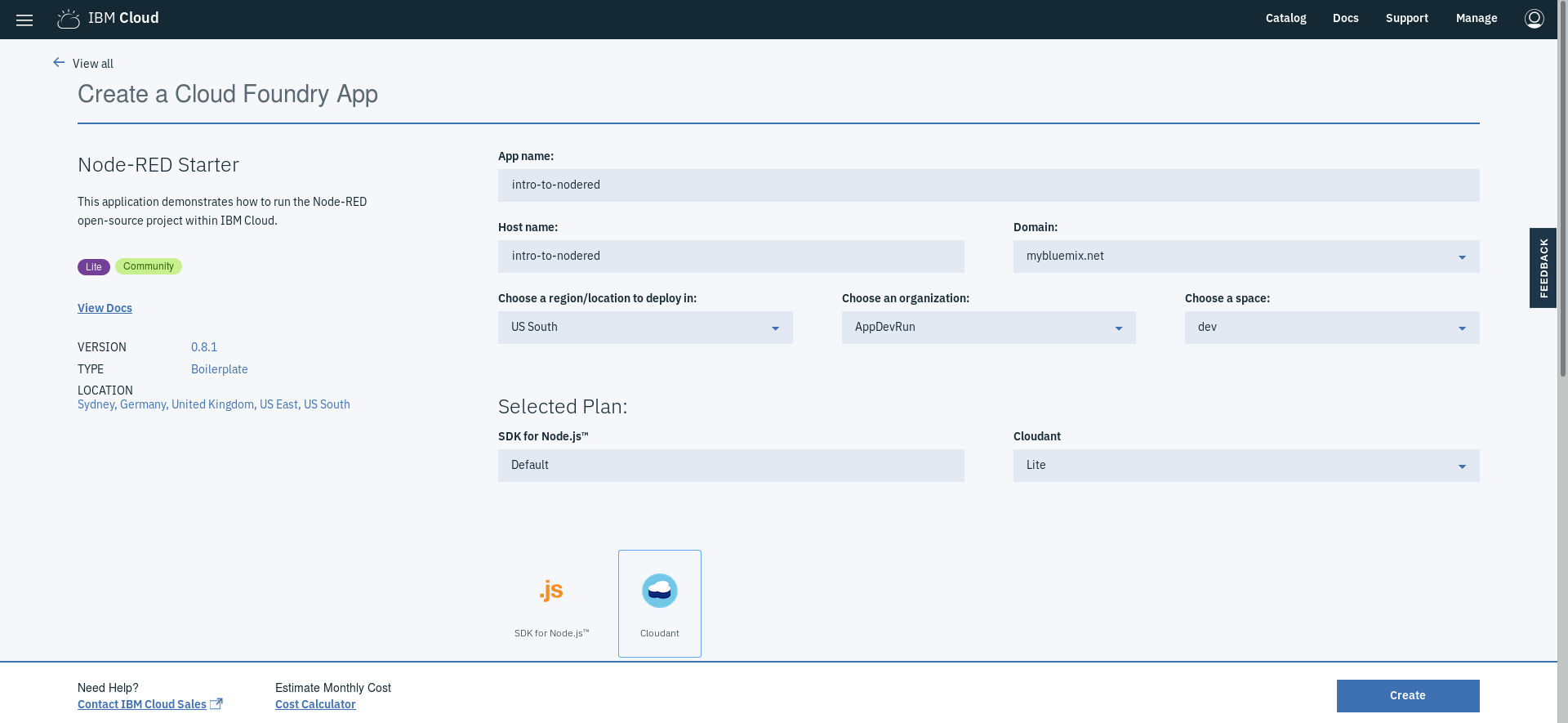1568x723 pixels.
Task: Expand the organization dropdown AppDevRun
Action: 988,328
